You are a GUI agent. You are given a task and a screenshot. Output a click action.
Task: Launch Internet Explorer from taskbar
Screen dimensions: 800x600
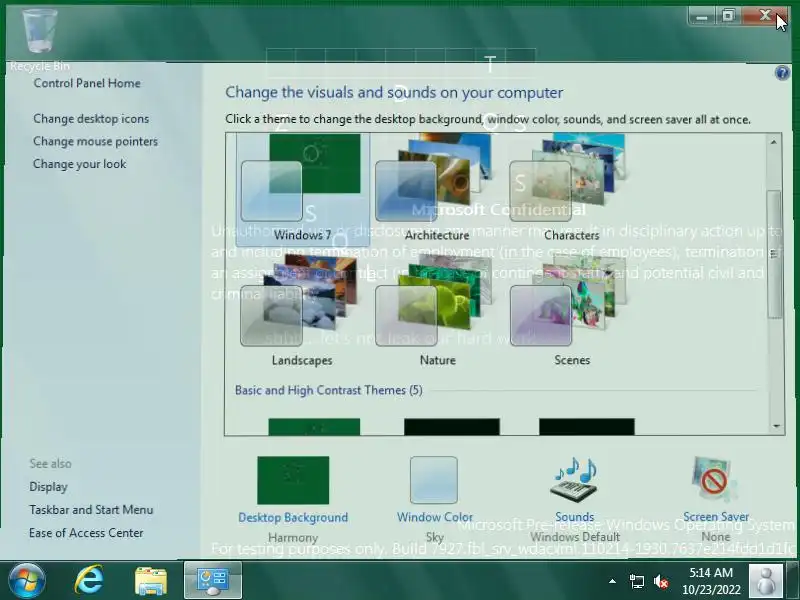89,581
